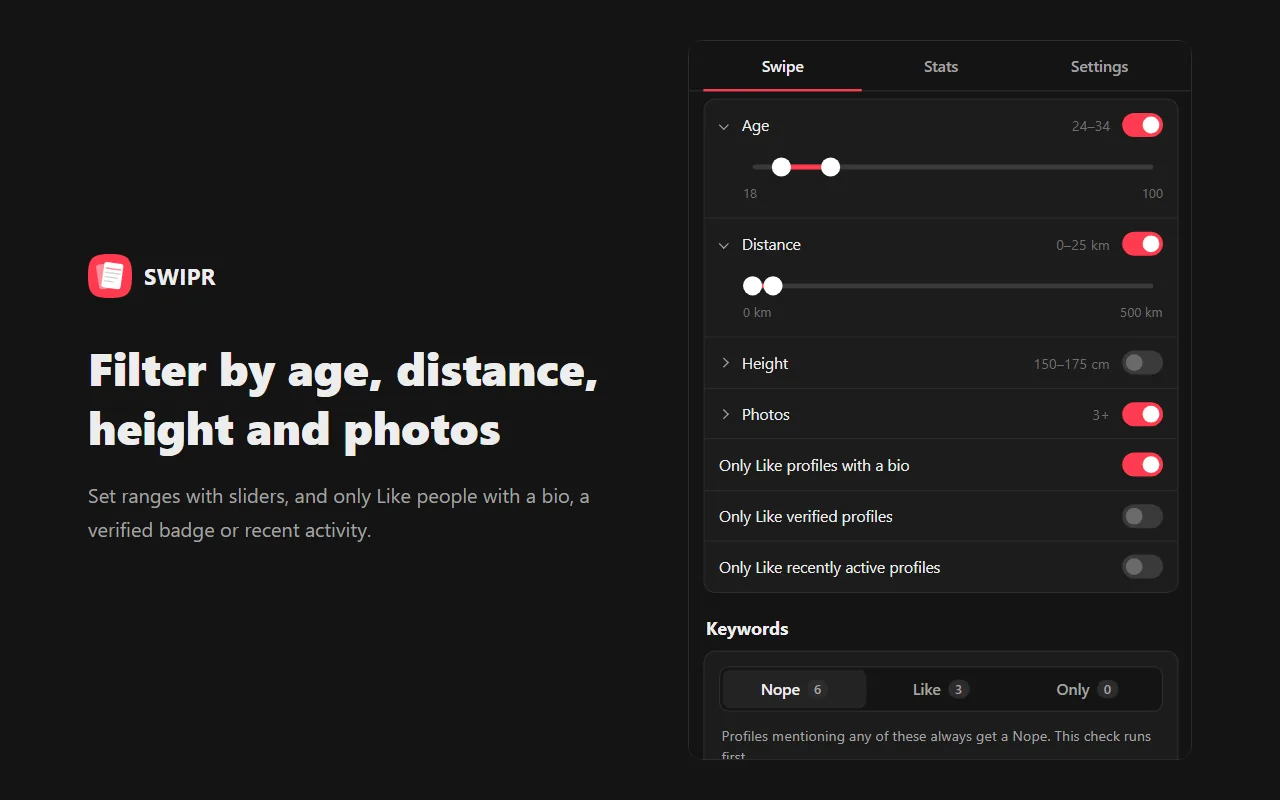Switch to the Stats tab
Image resolution: width=1280 pixels, height=800 pixels.
click(x=941, y=67)
